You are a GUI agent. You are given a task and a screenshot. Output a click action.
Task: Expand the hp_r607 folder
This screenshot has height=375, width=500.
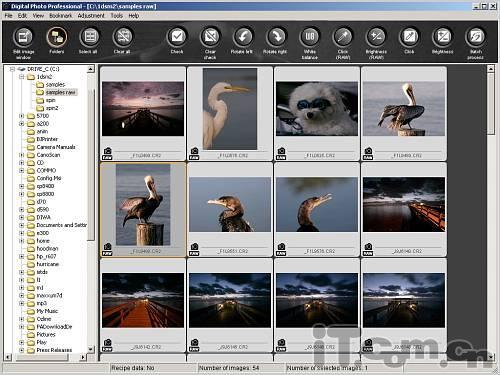[x=22, y=256]
